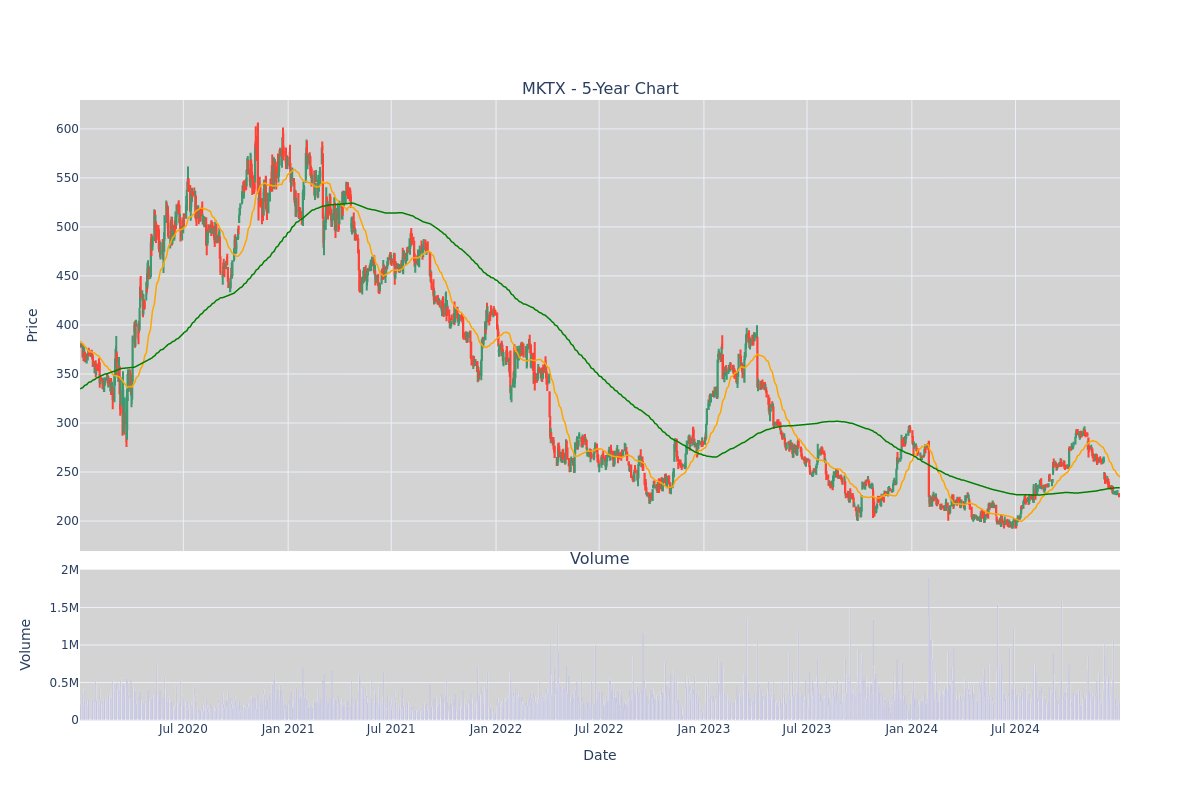Screen dimensions: 1200x800
Task: Click the 'Jan 2023' date tick label
Action: (704, 729)
